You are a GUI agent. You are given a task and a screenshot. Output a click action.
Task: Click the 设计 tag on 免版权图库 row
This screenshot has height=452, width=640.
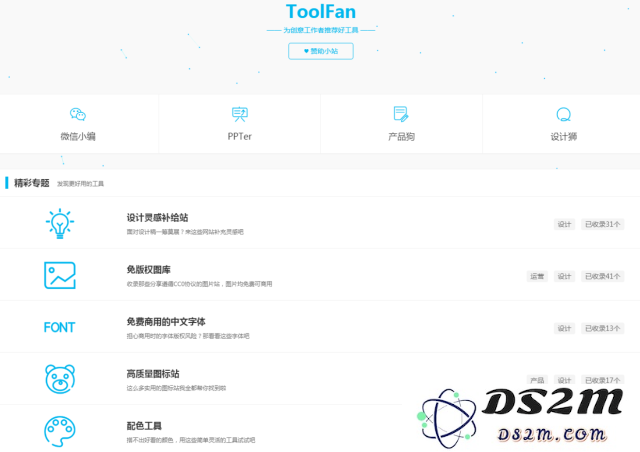(564, 276)
